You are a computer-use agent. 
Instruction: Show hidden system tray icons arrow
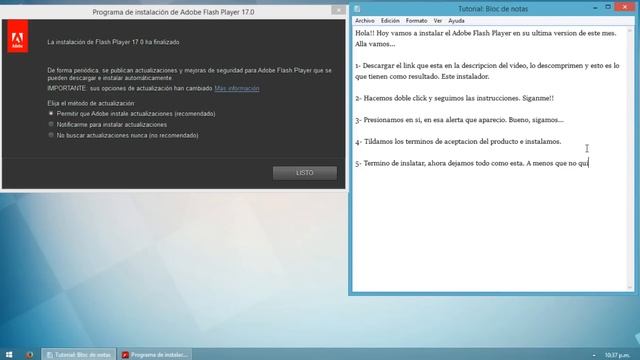pyautogui.click(x=594, y=355)
